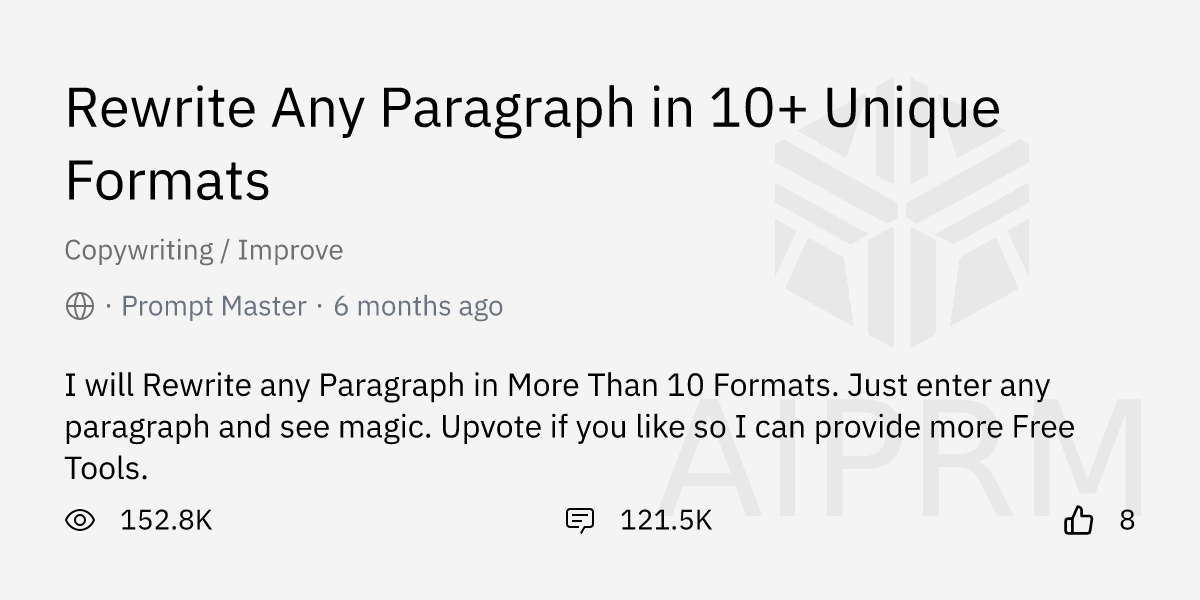Viewport: 1200px width, 600px height.
Task: Click the 121.5K comments count
Action: pyautogui.click(x=666, y=520)
